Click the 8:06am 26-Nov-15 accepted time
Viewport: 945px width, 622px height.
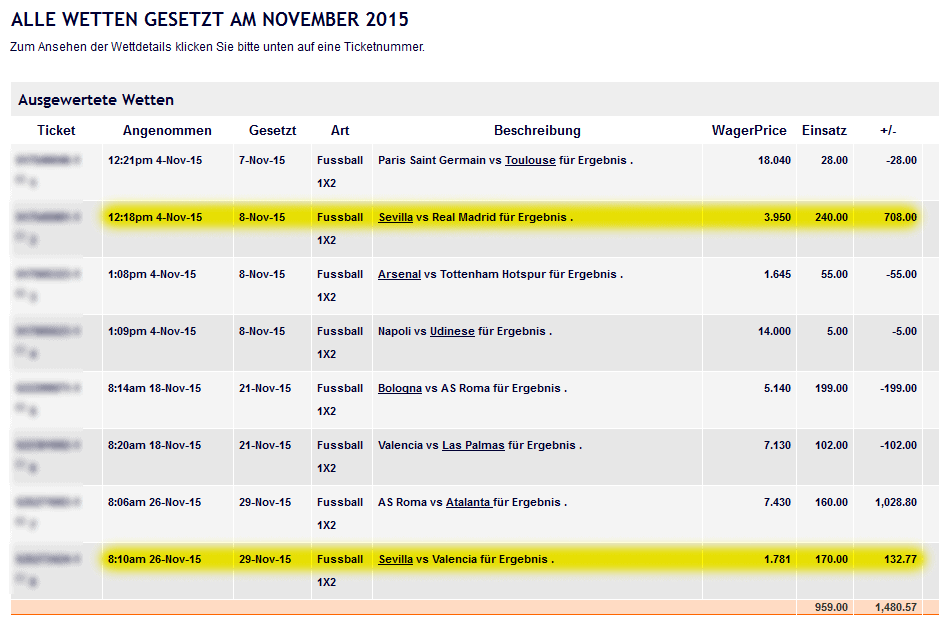point(154,503)
